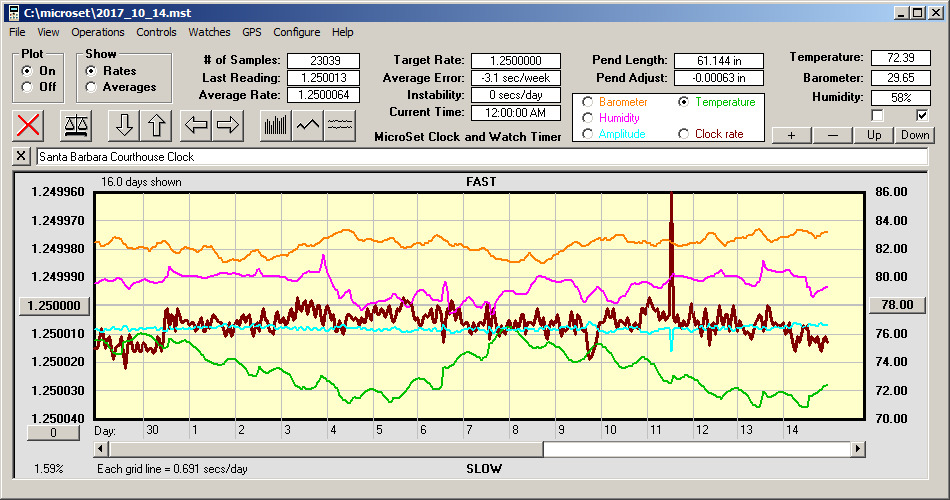This screenshot has height=500, width=950.
Task: Click the minus button
Action: pyautogui.click(x=832, y=135)
